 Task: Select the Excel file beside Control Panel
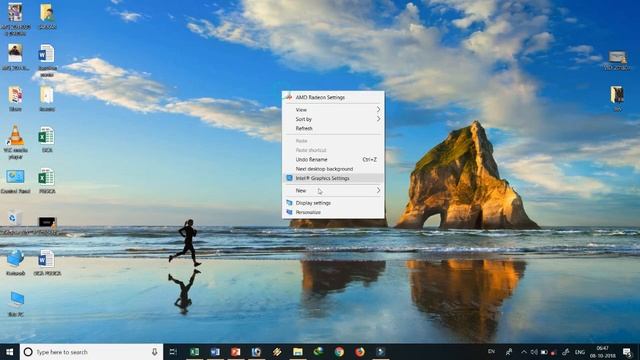coord(47,181)
